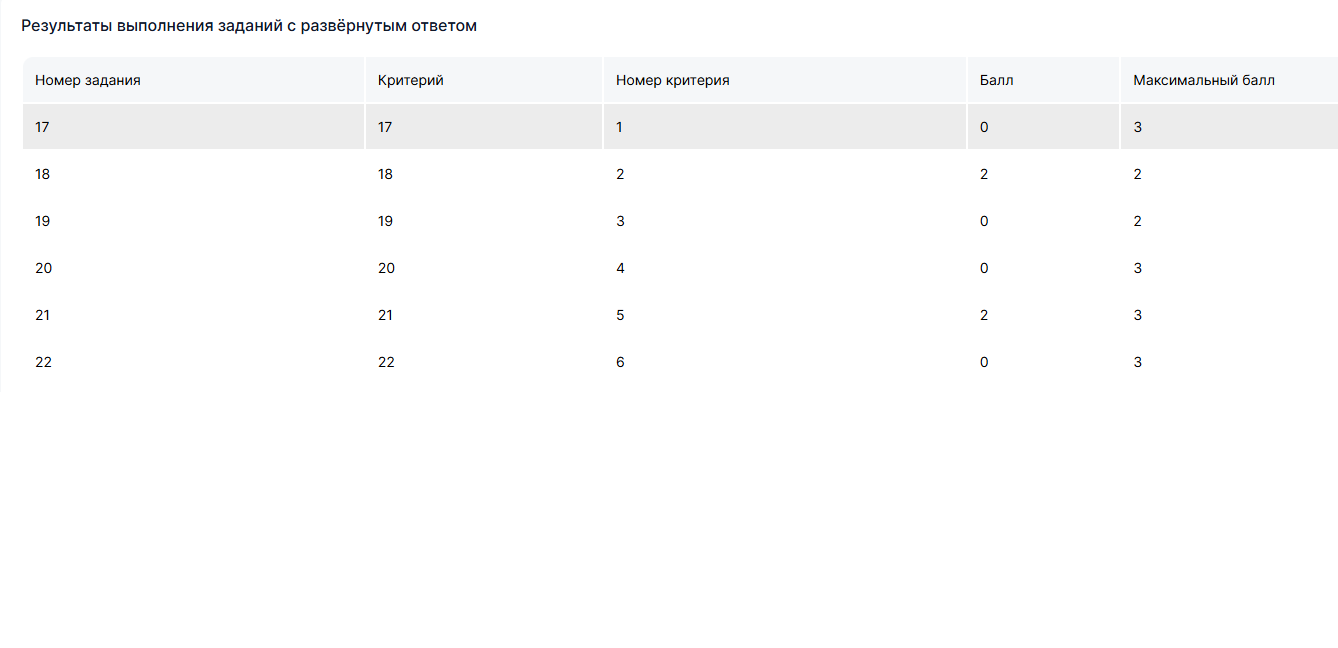Click the heading 'Результаты выполнения заданий с развёрнутым ответом'
The image size is (1338, 648).
click(x=249, y=26)
